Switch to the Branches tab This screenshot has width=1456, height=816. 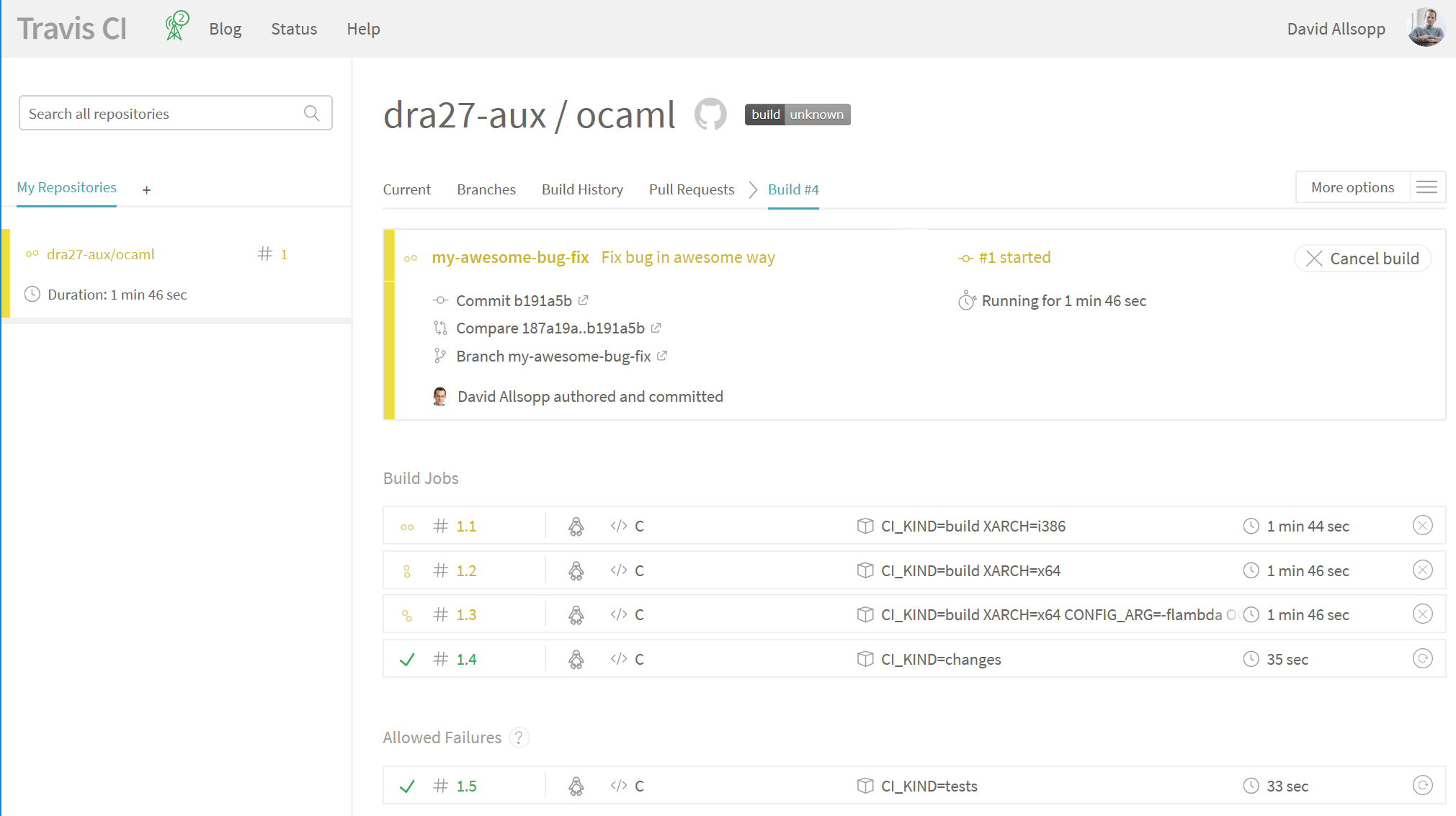click(x=486, y=189)
